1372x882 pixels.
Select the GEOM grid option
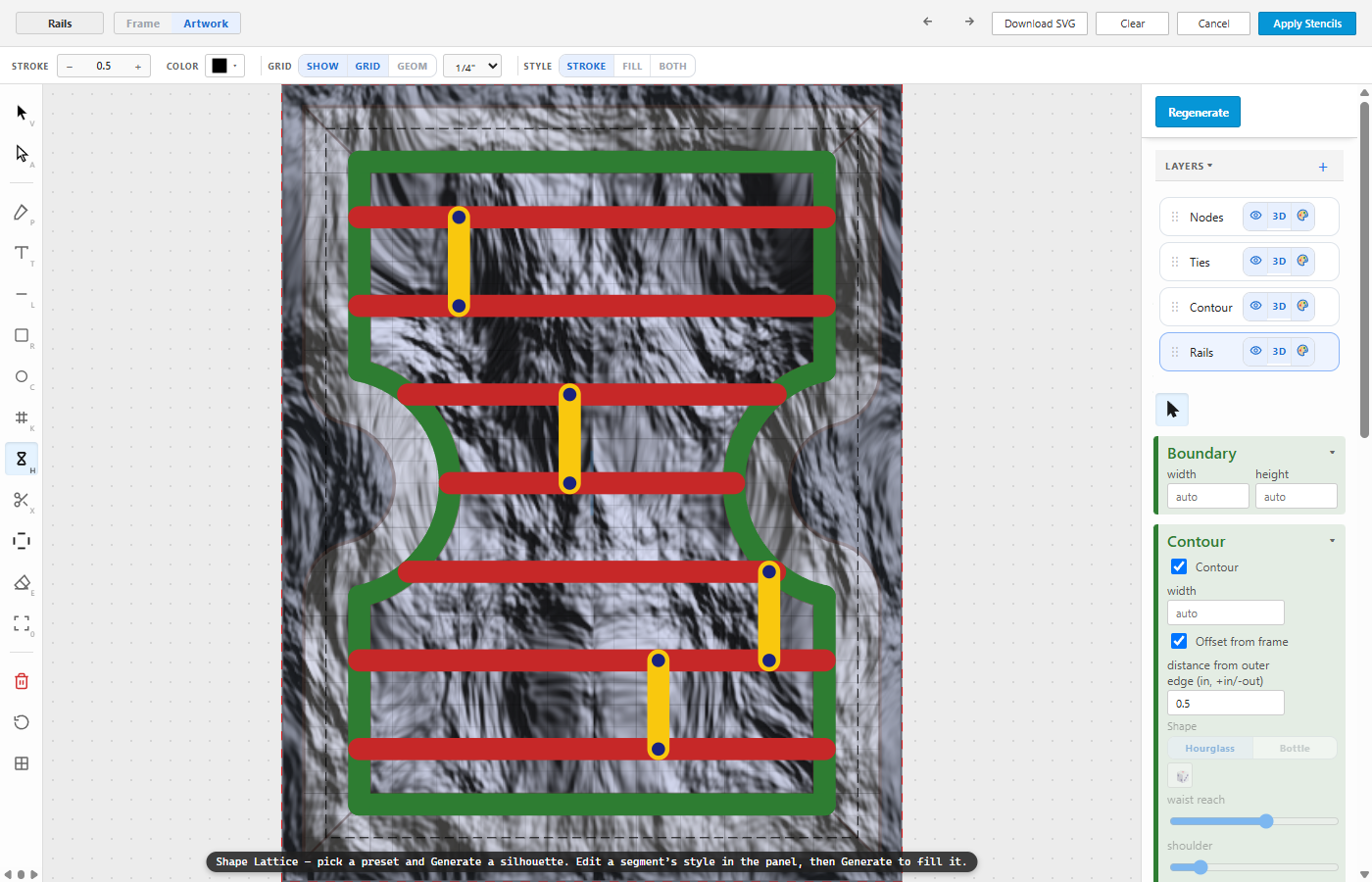[413, 66]
